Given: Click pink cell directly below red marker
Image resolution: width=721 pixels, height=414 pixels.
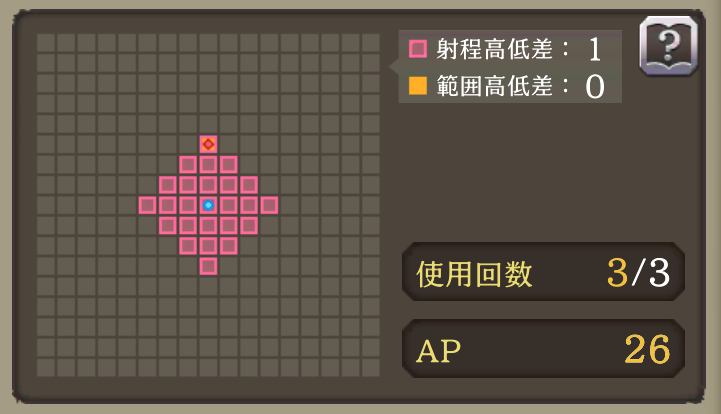Looking at the screenshot, I should [x=208, y=165].
